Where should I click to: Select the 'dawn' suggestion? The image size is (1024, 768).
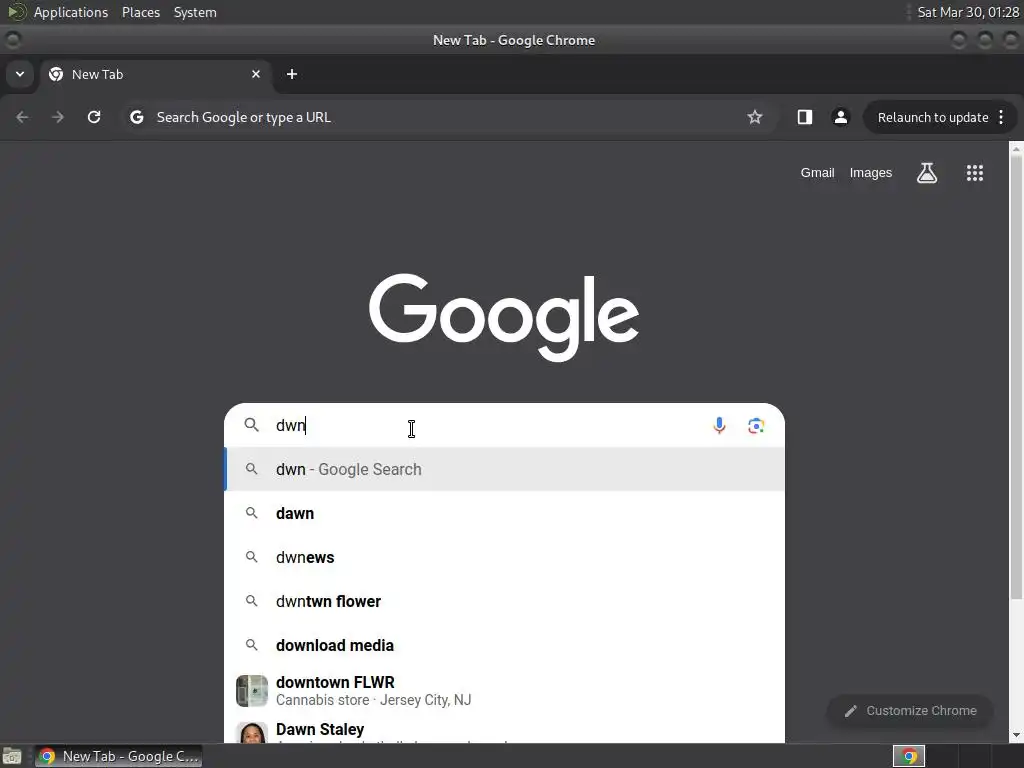[x=504, y=513]
